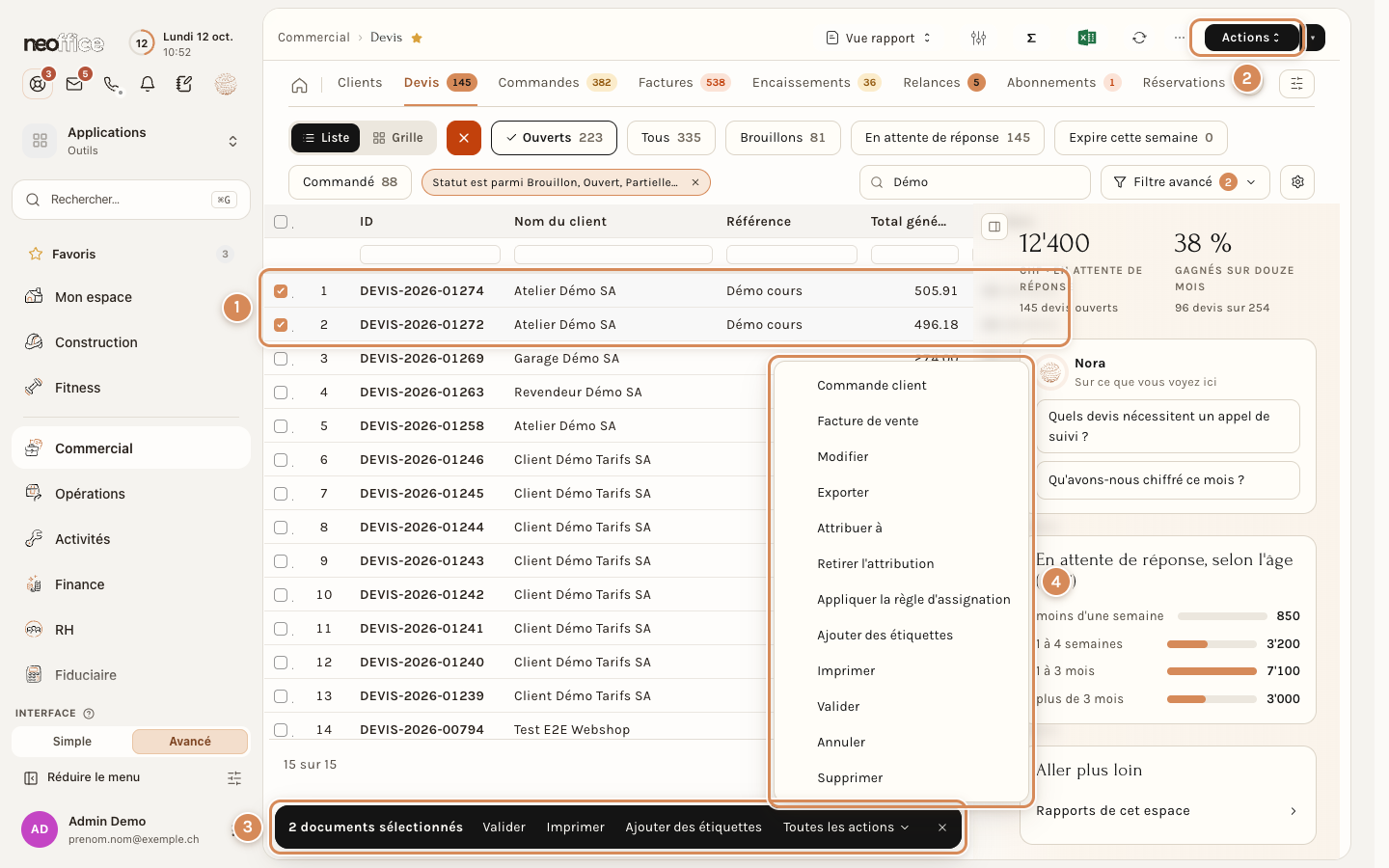Screen dimensions: 1389x868
Task: Expand Toutes les actions in selection bar
Action: [846, 827]
